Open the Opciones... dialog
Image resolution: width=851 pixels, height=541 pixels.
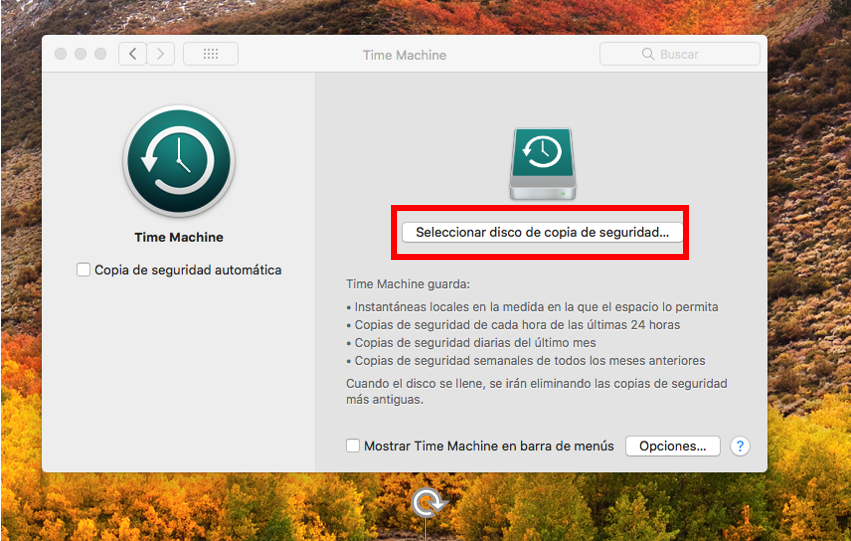(x=672, y=446)
